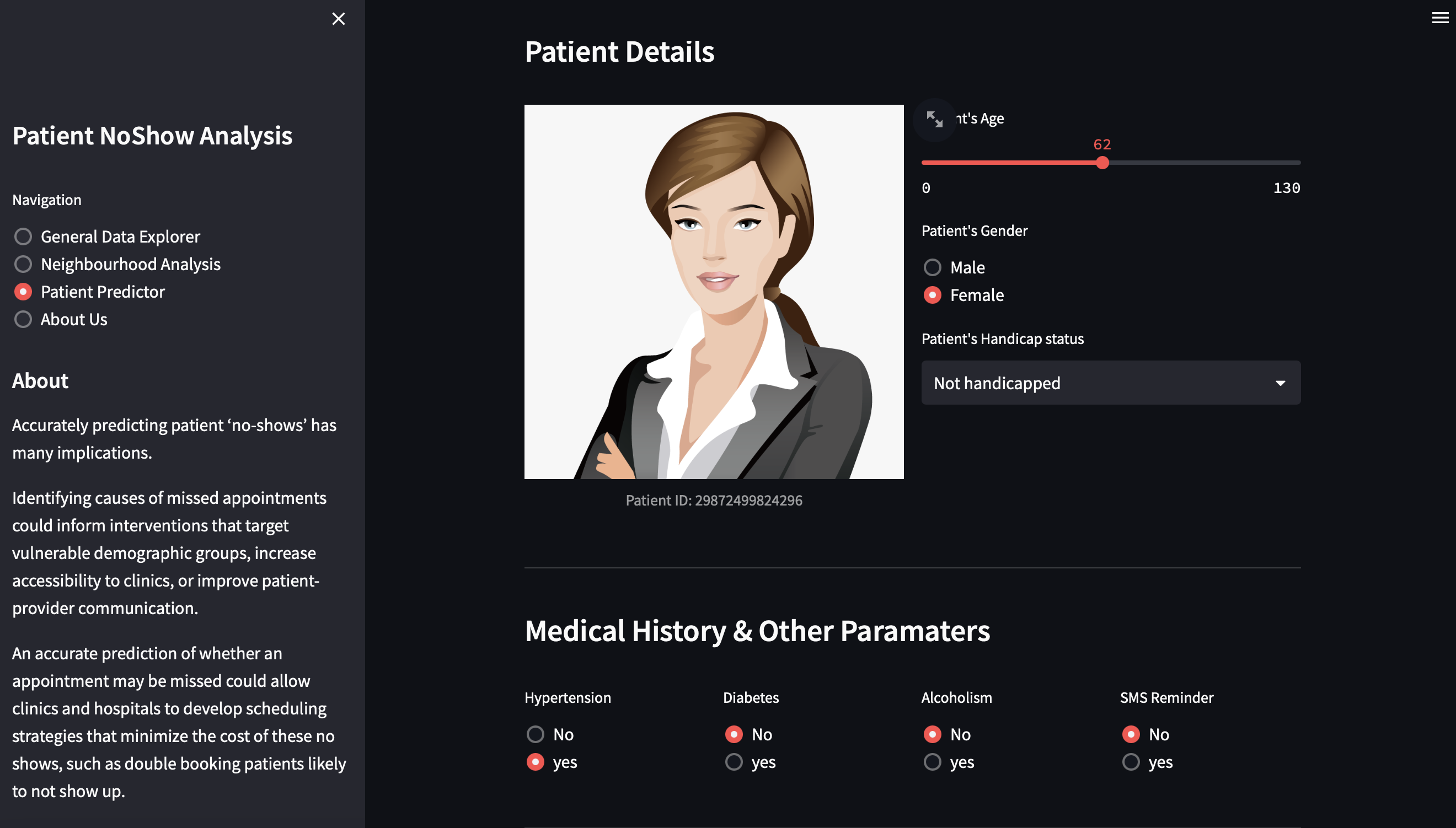Image resolution: width=1456 pixels, height=828 pixels.
Task: Set SMS Reminder to No
Action: (x=1131, y=734)
